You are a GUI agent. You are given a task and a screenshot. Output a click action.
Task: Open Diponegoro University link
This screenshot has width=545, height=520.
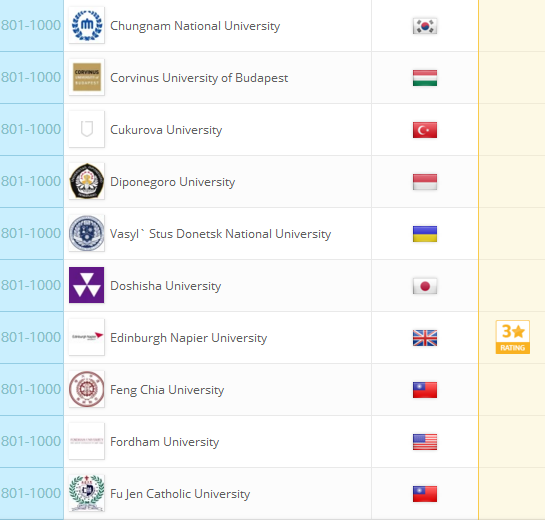click(172, 182)
